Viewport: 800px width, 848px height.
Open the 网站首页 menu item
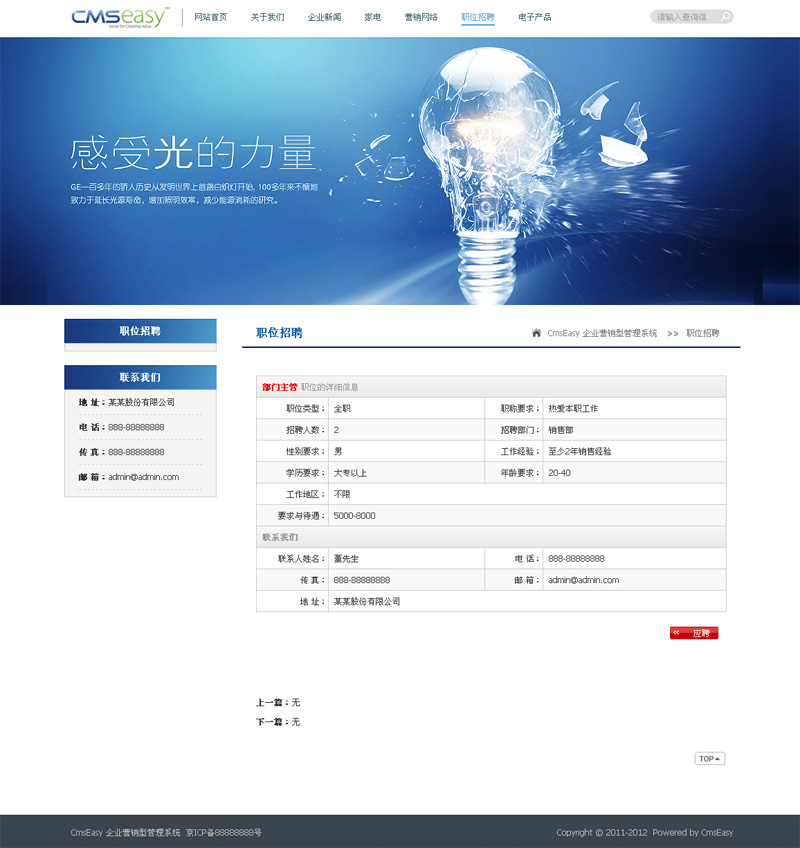(x=210, y=17)
